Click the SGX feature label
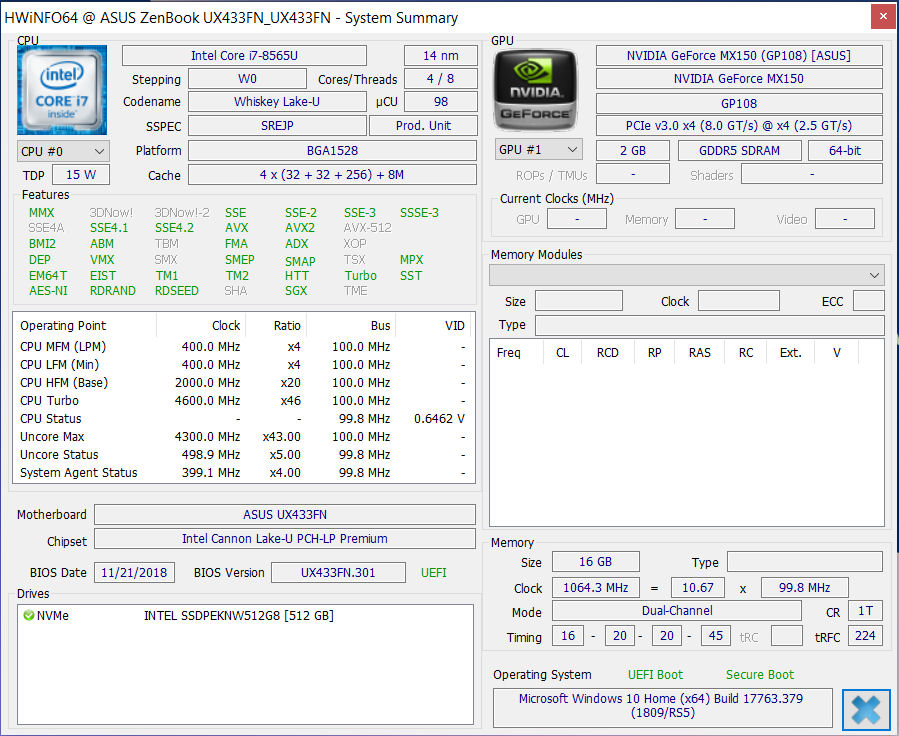Image resolution: width=899 pixels, height=736 pixels. point(296,291)
